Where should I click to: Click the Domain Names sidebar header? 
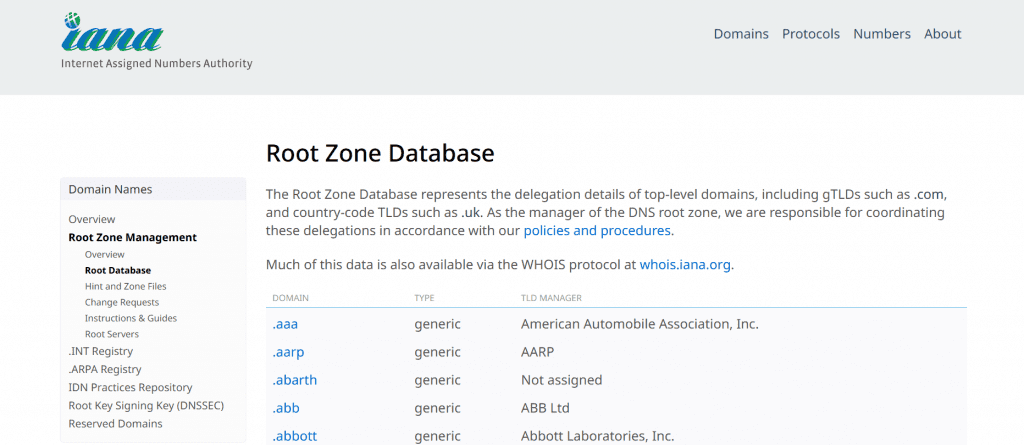pos(110,190)
